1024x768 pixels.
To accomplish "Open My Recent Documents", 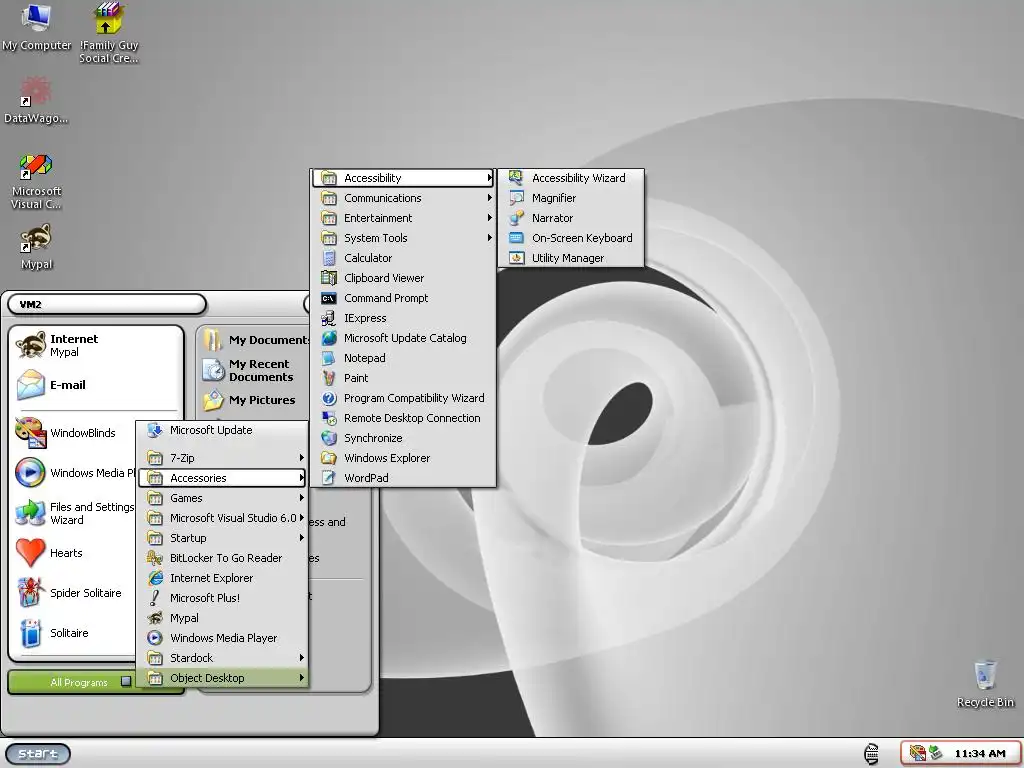I will [255, 370].
